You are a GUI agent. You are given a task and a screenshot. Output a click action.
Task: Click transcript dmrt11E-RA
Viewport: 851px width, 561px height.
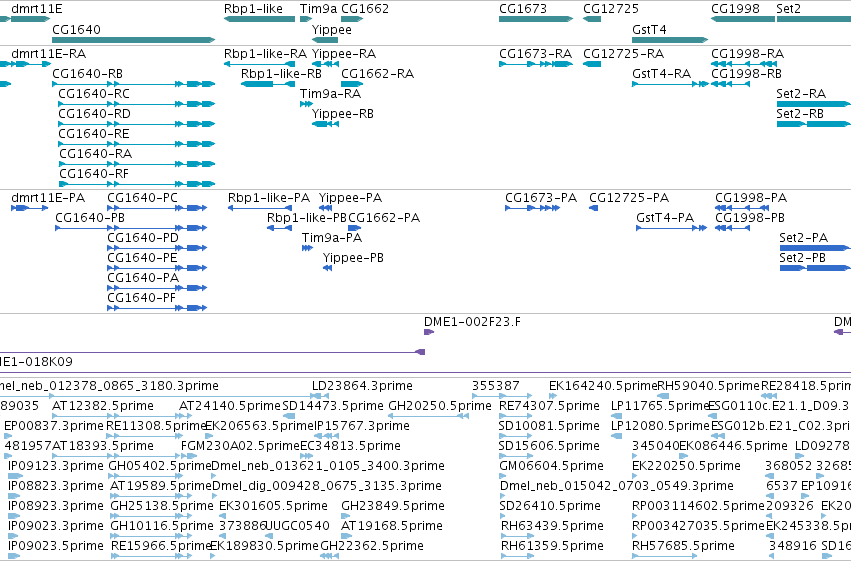pyautogui.click(x=48, y=54)
